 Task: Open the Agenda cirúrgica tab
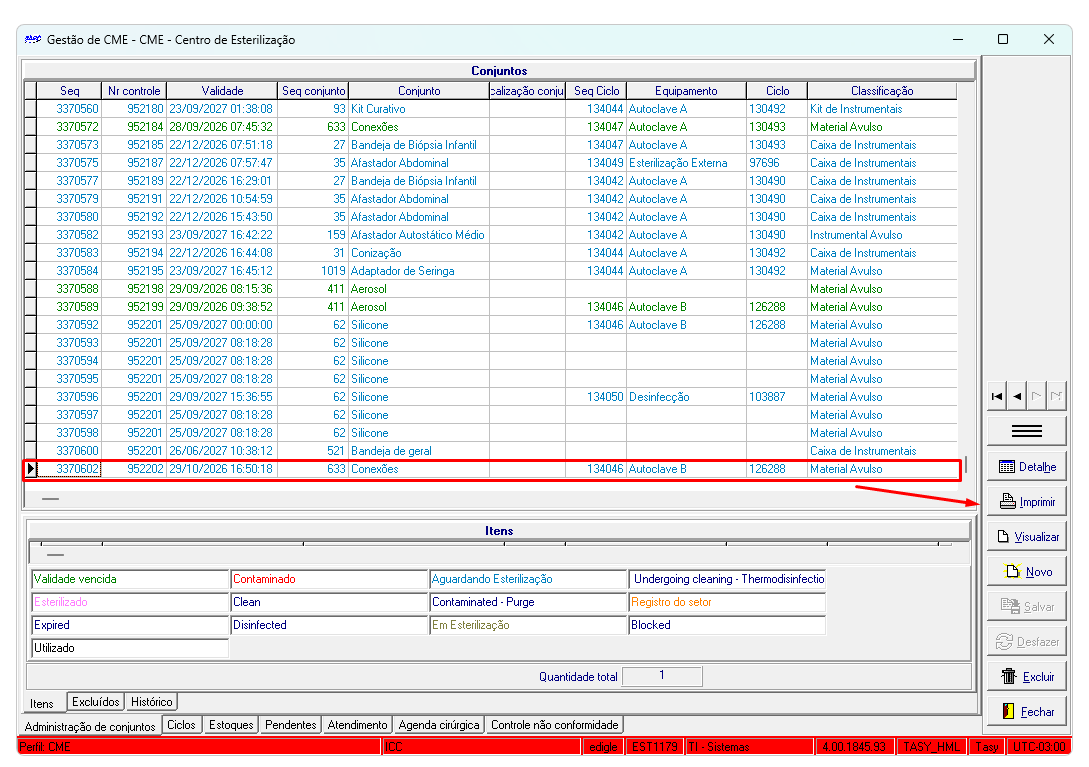pyautogui.click(x=439, y=725)
